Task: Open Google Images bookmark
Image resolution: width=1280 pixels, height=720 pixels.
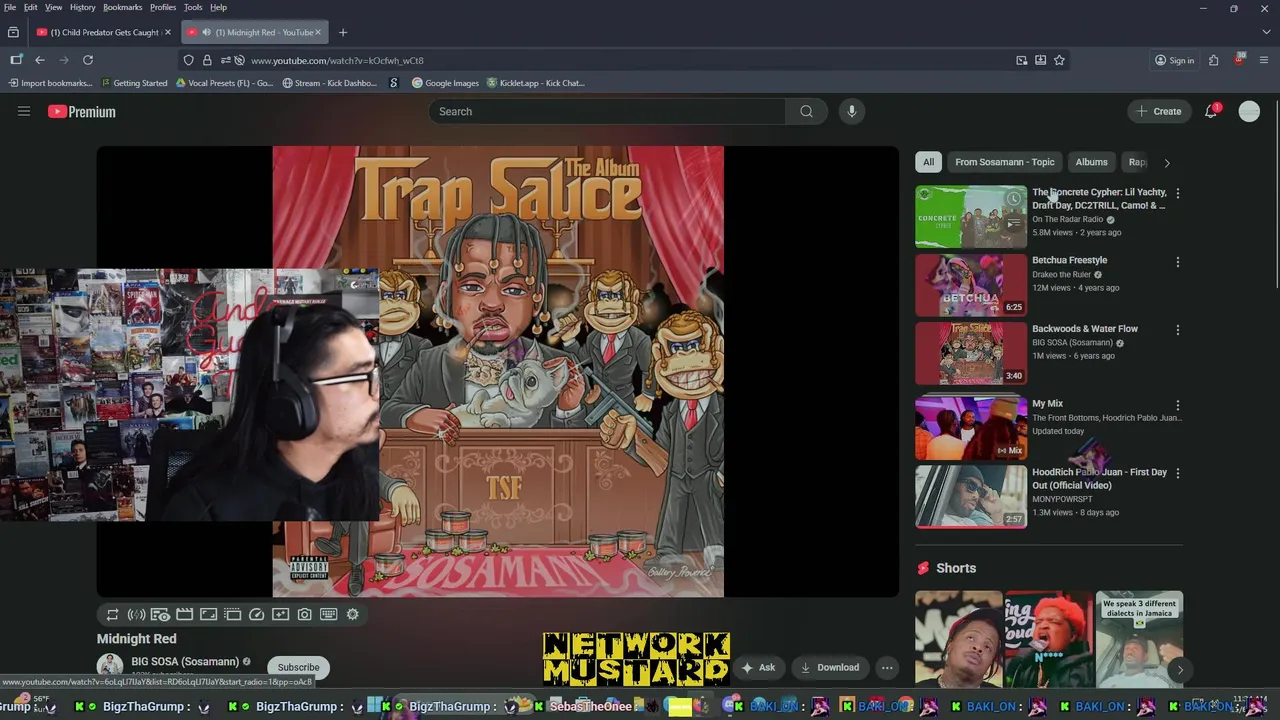Action: point(446,83)
